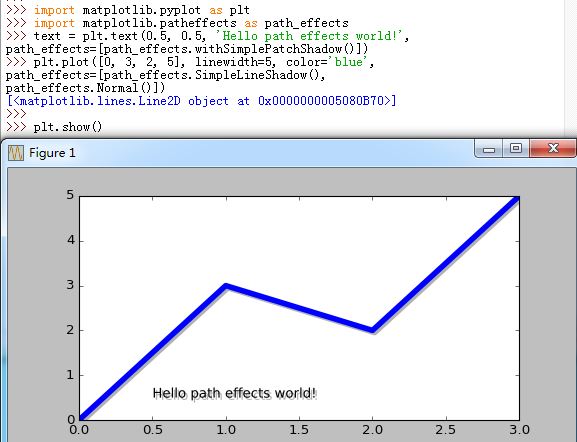Click the blue line valley at x=2.0
This screenshot has width=577, height=442.
(x=373, y=330)
